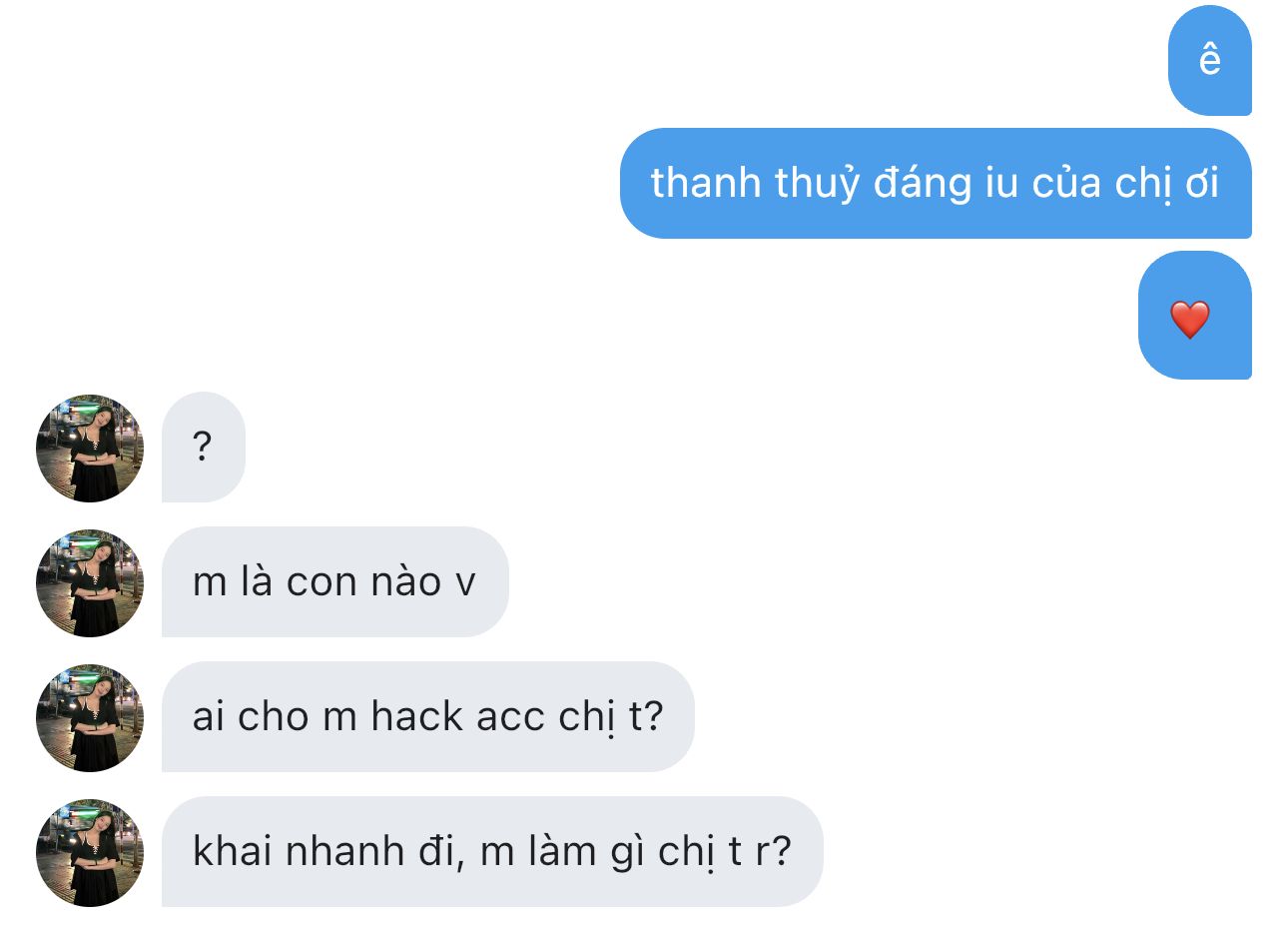Click the word "thanh" in blue bubble
The image size is (1288, 927).
(x=705, y=183)
